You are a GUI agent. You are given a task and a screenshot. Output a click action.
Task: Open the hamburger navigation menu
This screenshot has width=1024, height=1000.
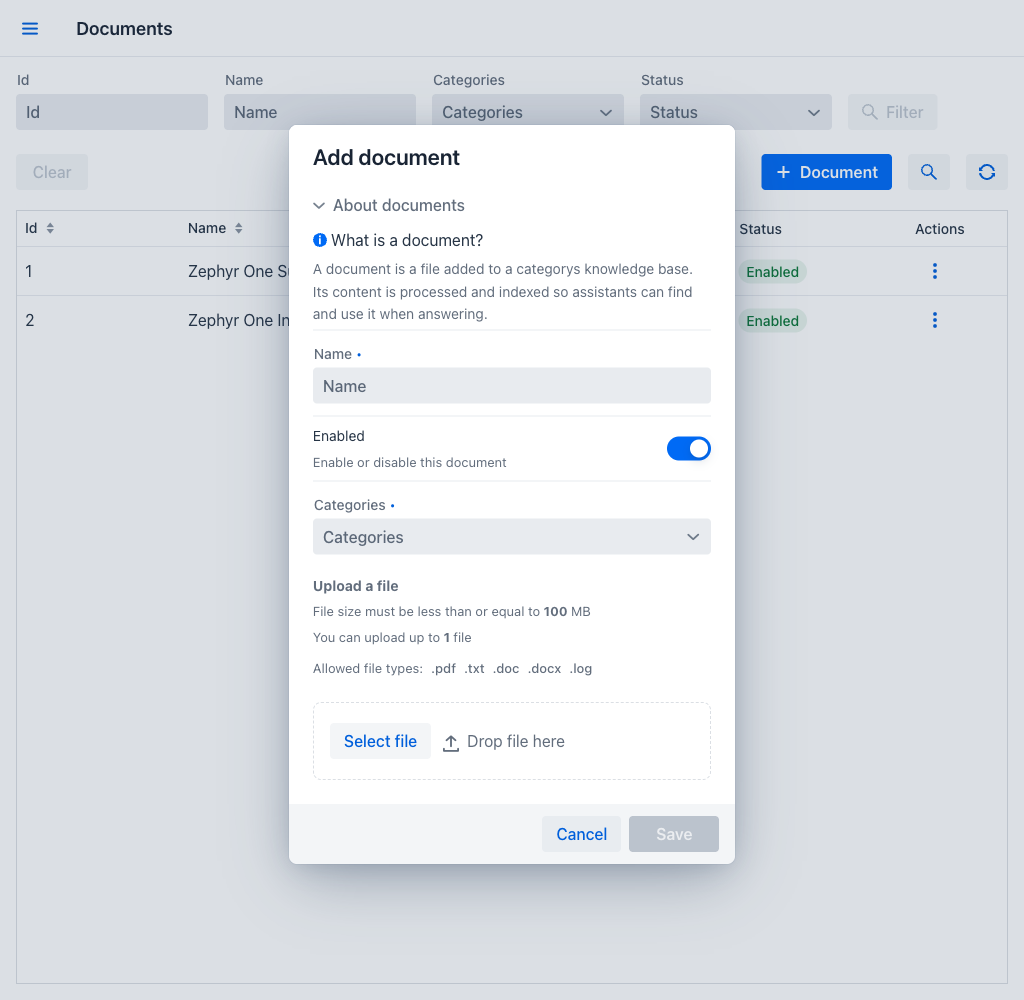pos(30,29)
